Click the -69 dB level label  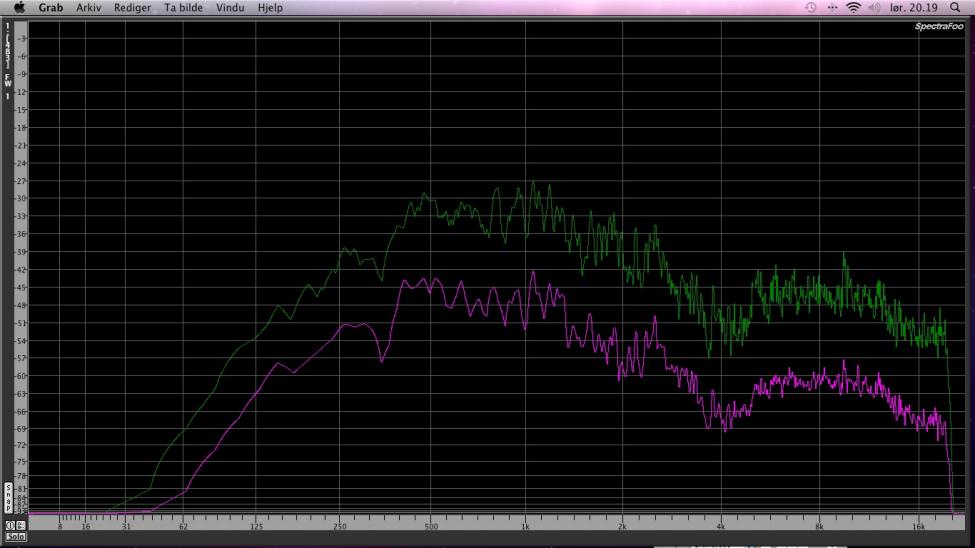[22, 429]
